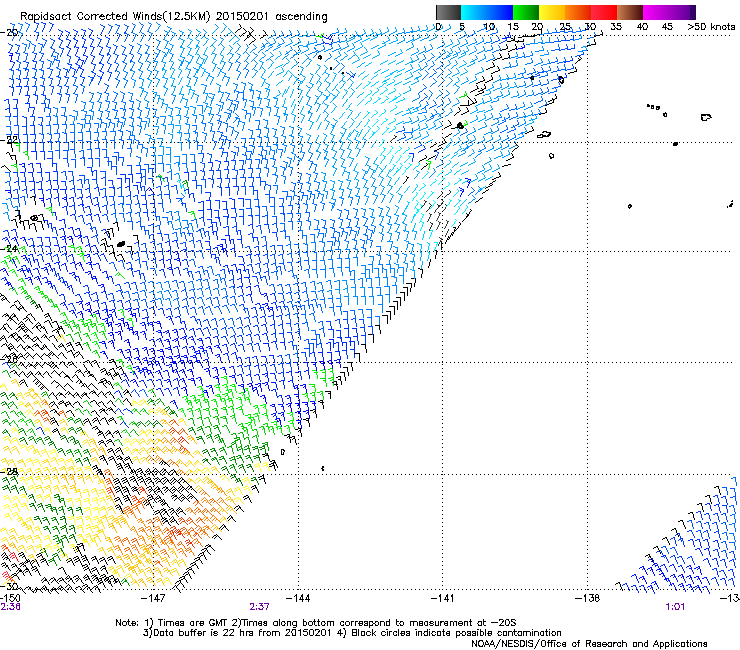Click the 'Data buffer is 22 hrs' note line
The width and height of the screenshot is (740, 650).
click(x=352, y=633)
